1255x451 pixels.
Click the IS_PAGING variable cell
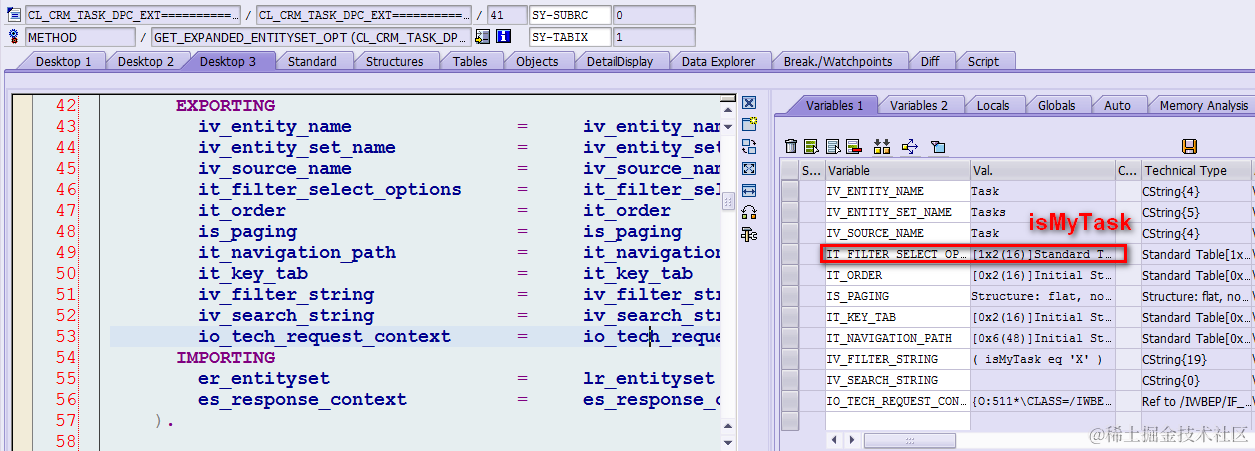(x=897, y=296)
